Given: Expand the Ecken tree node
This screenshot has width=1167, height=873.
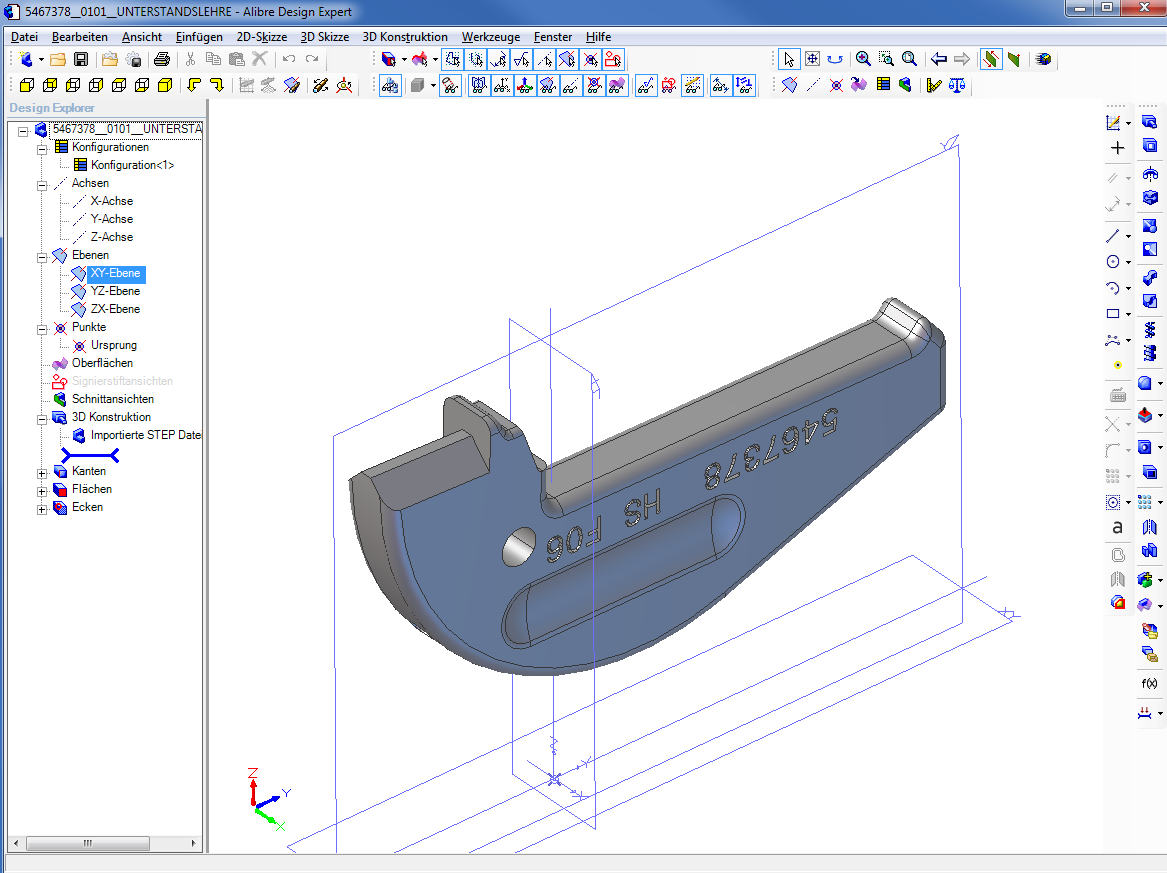Looking at the screenshot, I should point(42,509).
